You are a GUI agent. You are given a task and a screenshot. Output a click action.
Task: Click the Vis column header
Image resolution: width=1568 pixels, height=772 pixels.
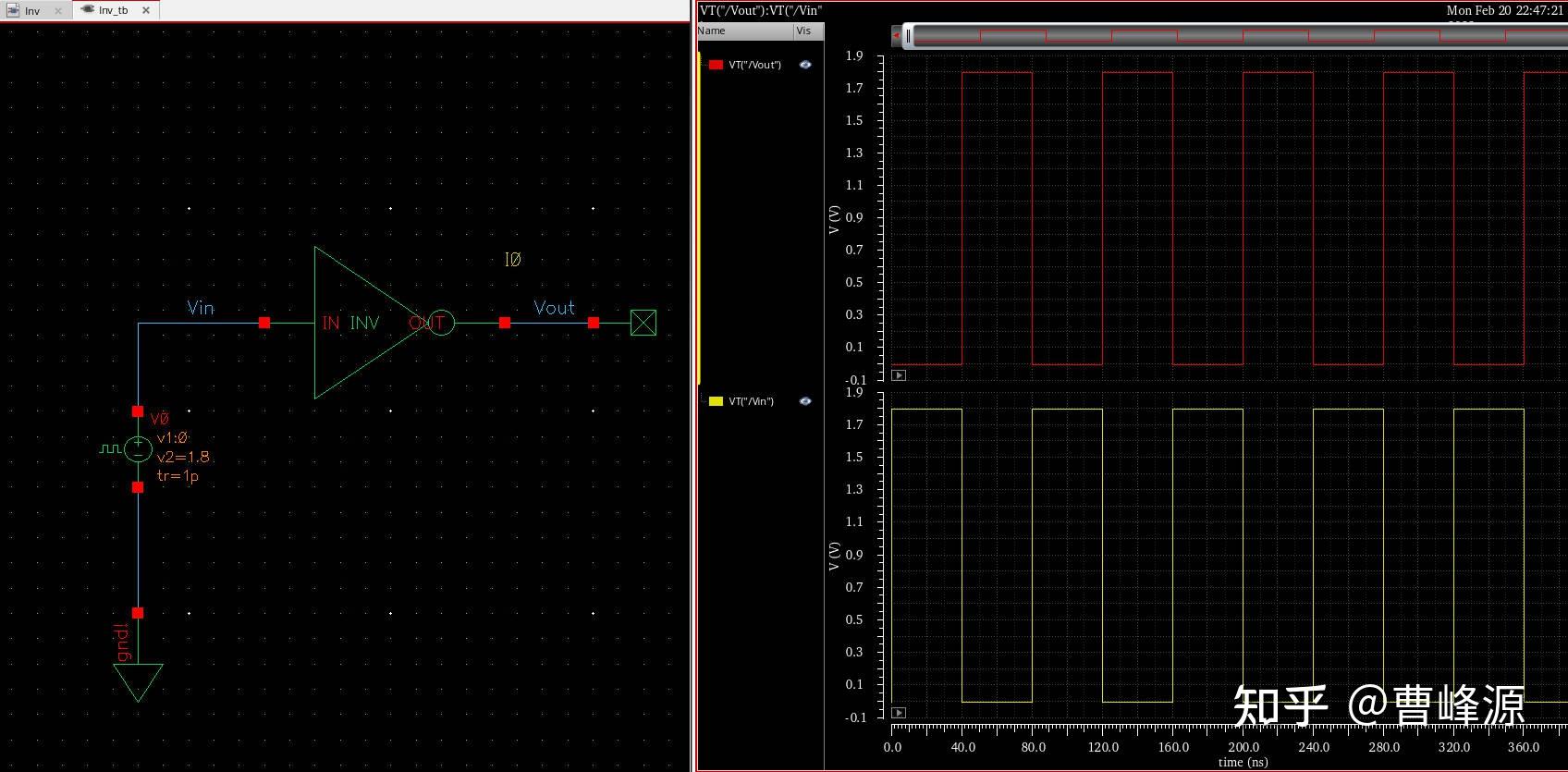point(804,31)
